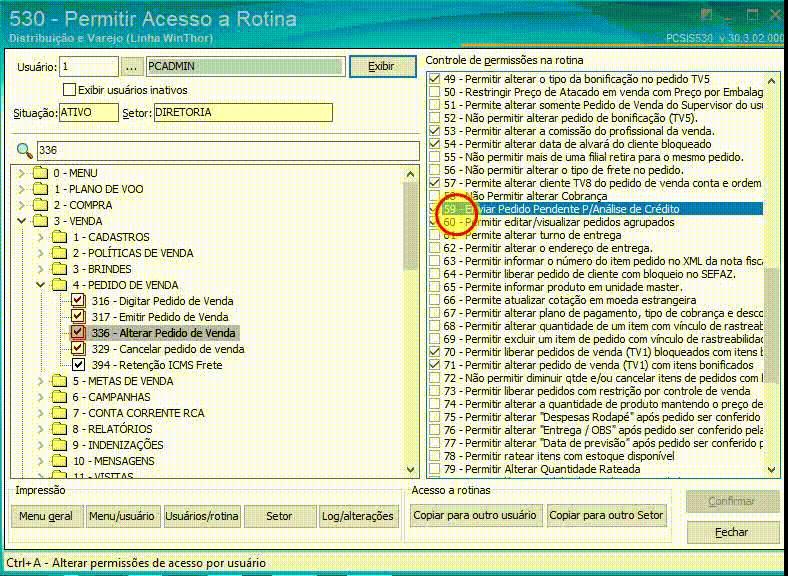
Task: Open Log/alterações report
Action: click(x=357, y=516)
